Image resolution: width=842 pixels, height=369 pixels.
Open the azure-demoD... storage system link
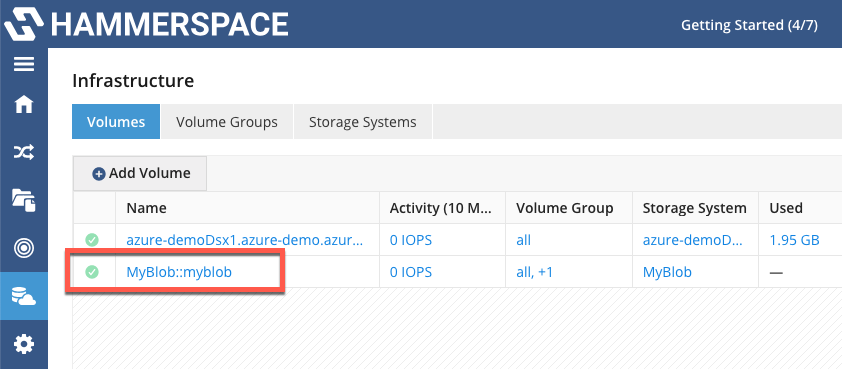pos(693,240)
